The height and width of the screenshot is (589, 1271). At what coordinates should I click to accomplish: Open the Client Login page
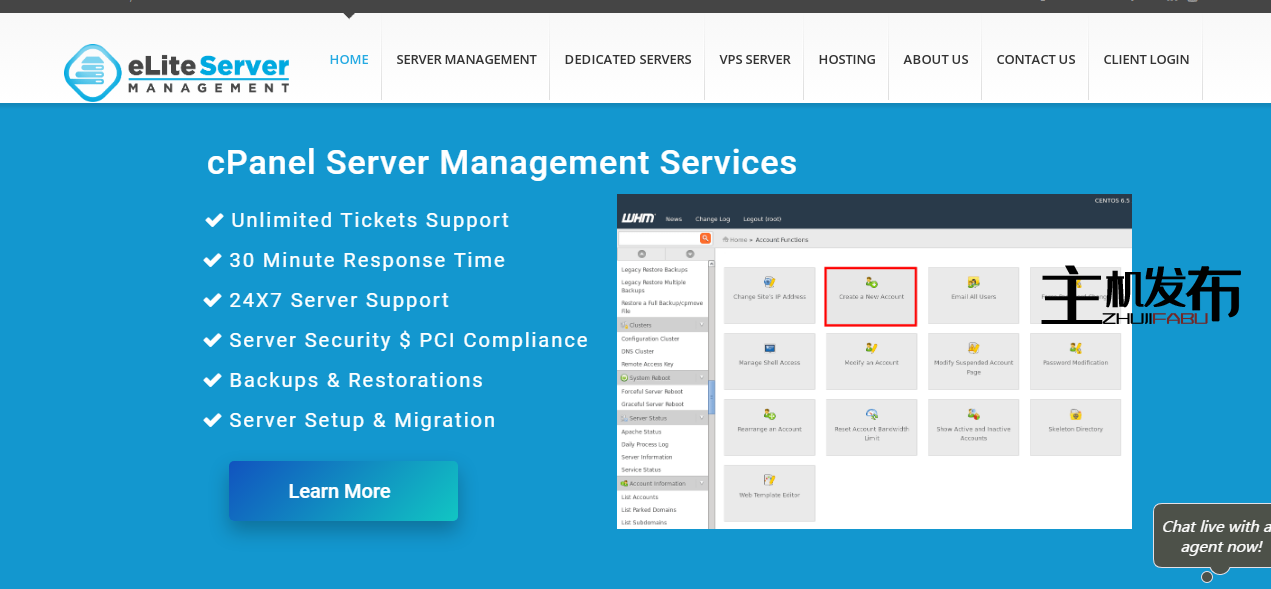coord(1146,59)
